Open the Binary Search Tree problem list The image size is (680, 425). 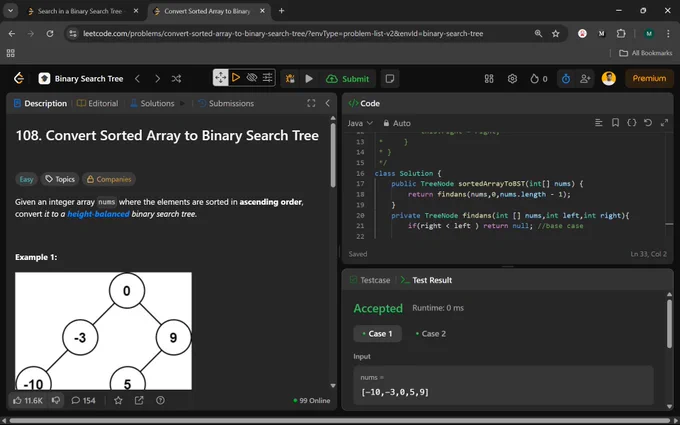[81, 78]
